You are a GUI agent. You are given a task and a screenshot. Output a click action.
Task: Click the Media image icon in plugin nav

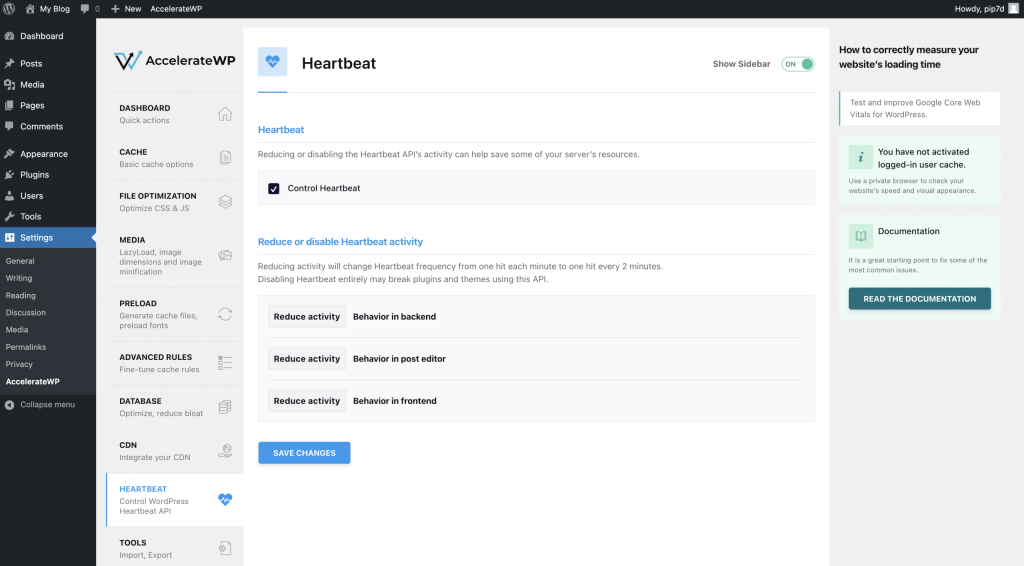(x=225, y=255)
